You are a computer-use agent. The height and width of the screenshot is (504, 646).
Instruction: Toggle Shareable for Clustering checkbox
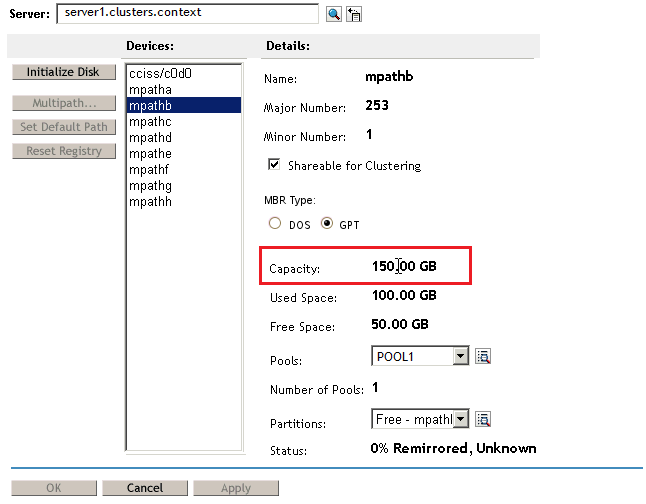point(274,164)
